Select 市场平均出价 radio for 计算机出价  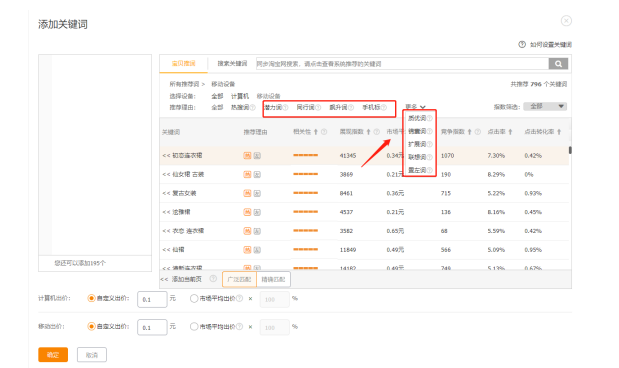click(194, 299)
